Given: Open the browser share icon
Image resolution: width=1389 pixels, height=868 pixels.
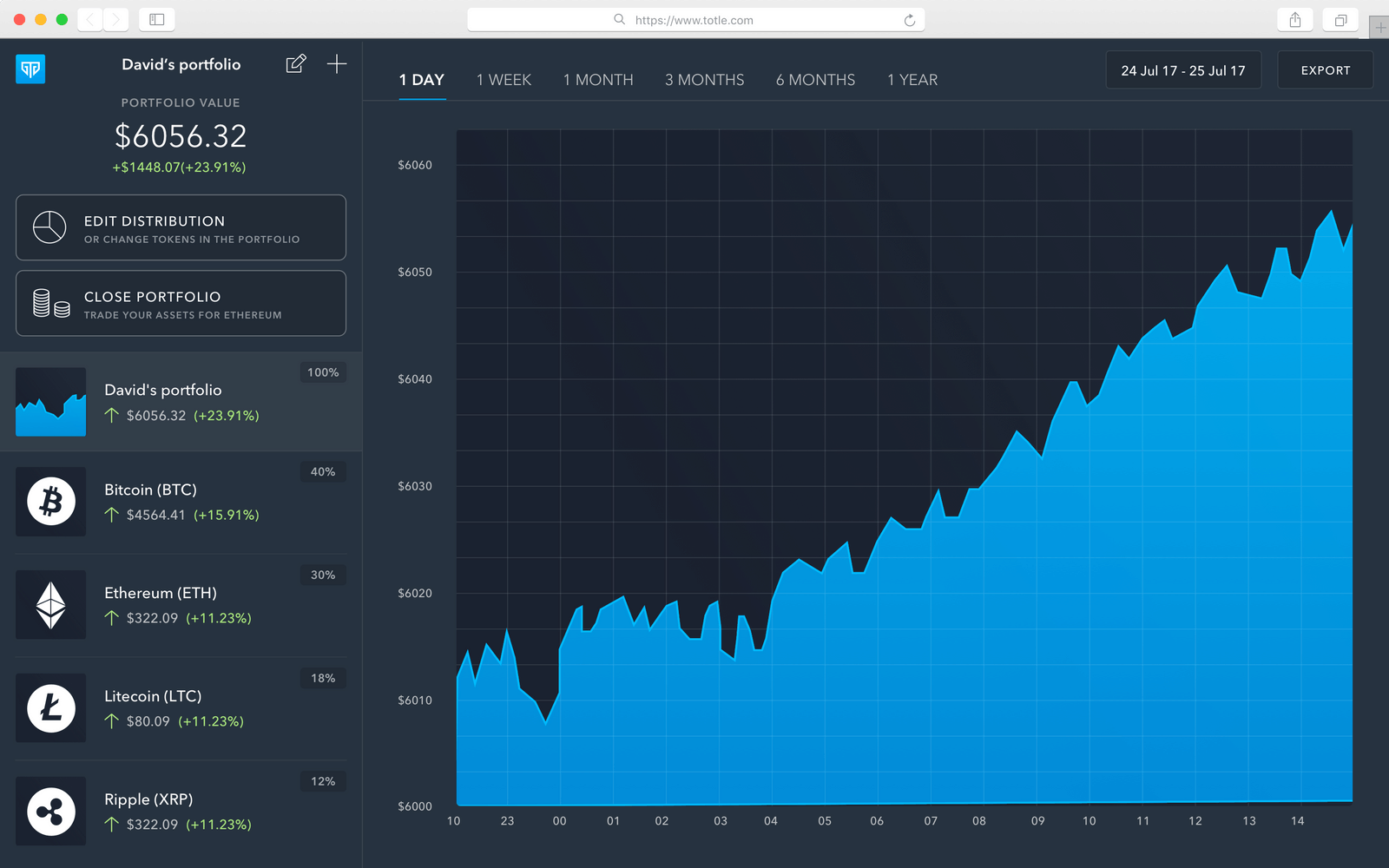Looking at the screenshot, I should 1295,20.
